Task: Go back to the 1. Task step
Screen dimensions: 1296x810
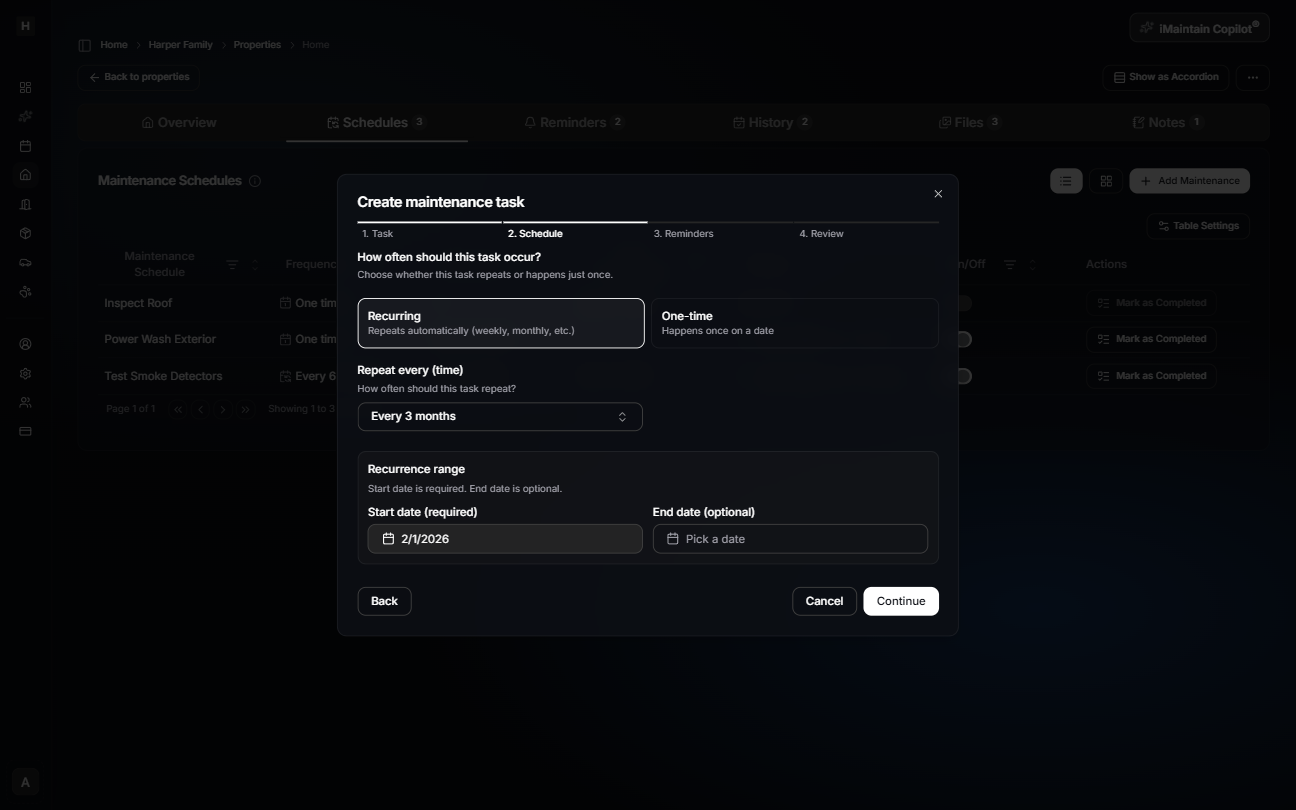Action: [x=376, y=233]
